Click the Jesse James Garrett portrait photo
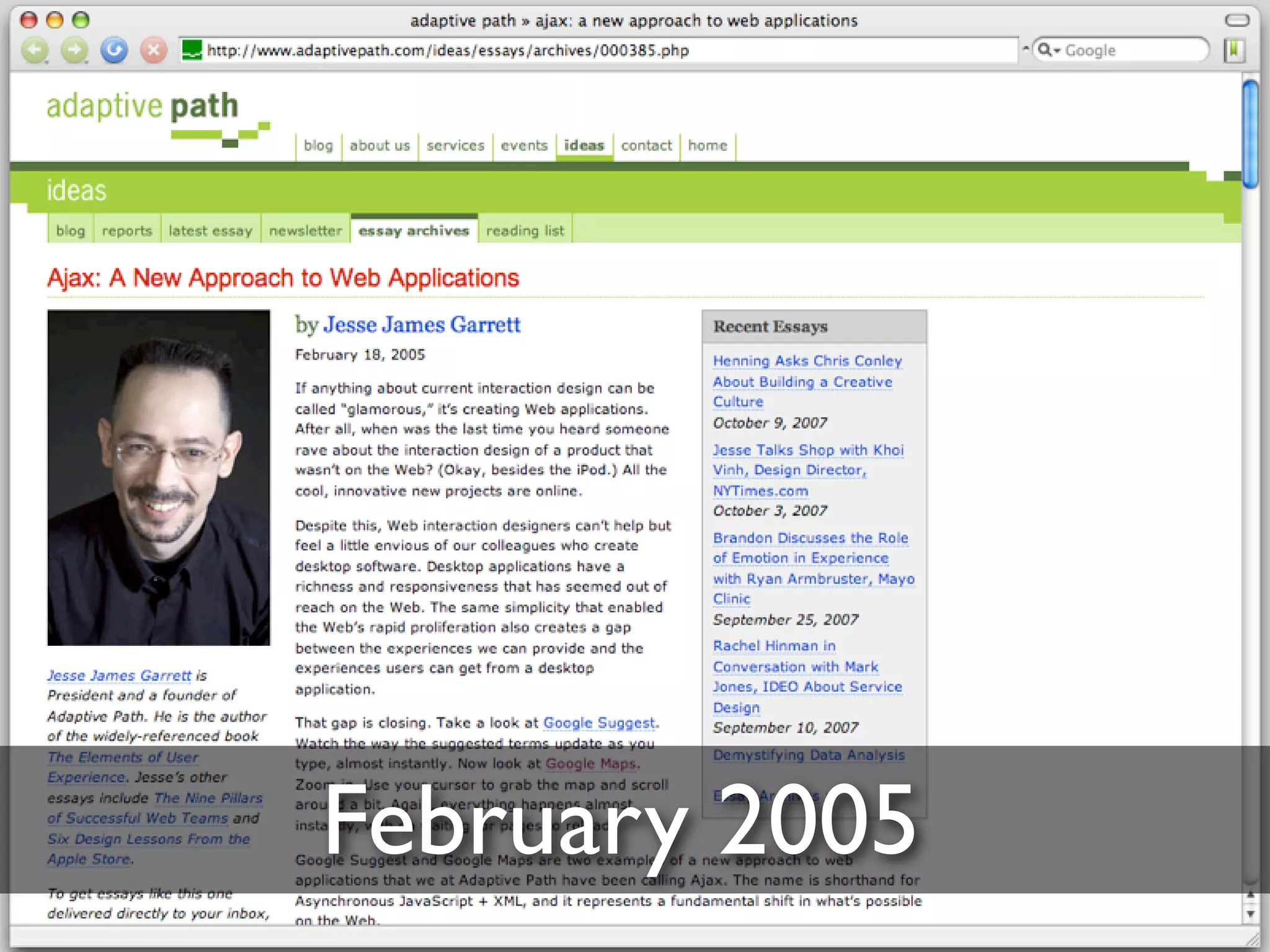The height and width of the screenshot is (952, 1270). [x=159, y=477]
